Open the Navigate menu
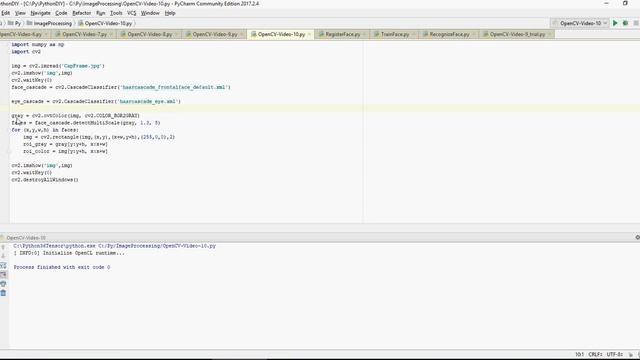640x360 pixels. click(40, 13)
